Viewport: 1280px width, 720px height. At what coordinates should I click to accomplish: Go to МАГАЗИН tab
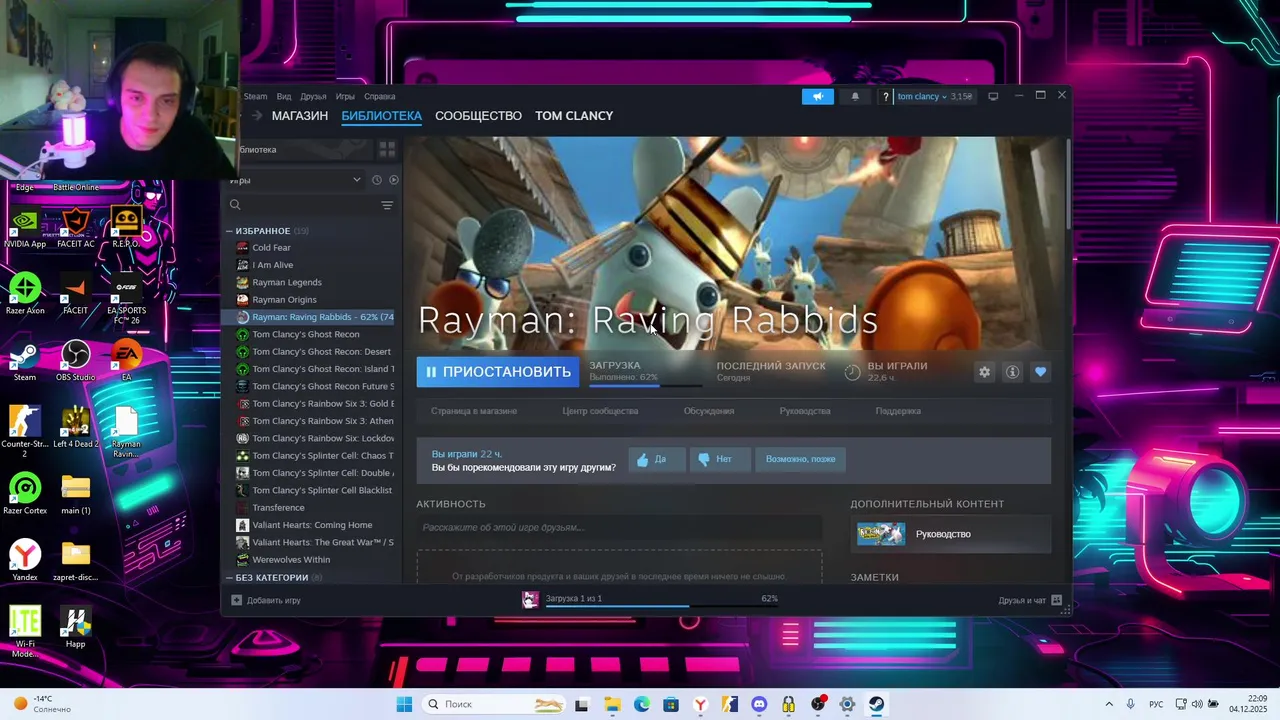click(x=300, y=116)
